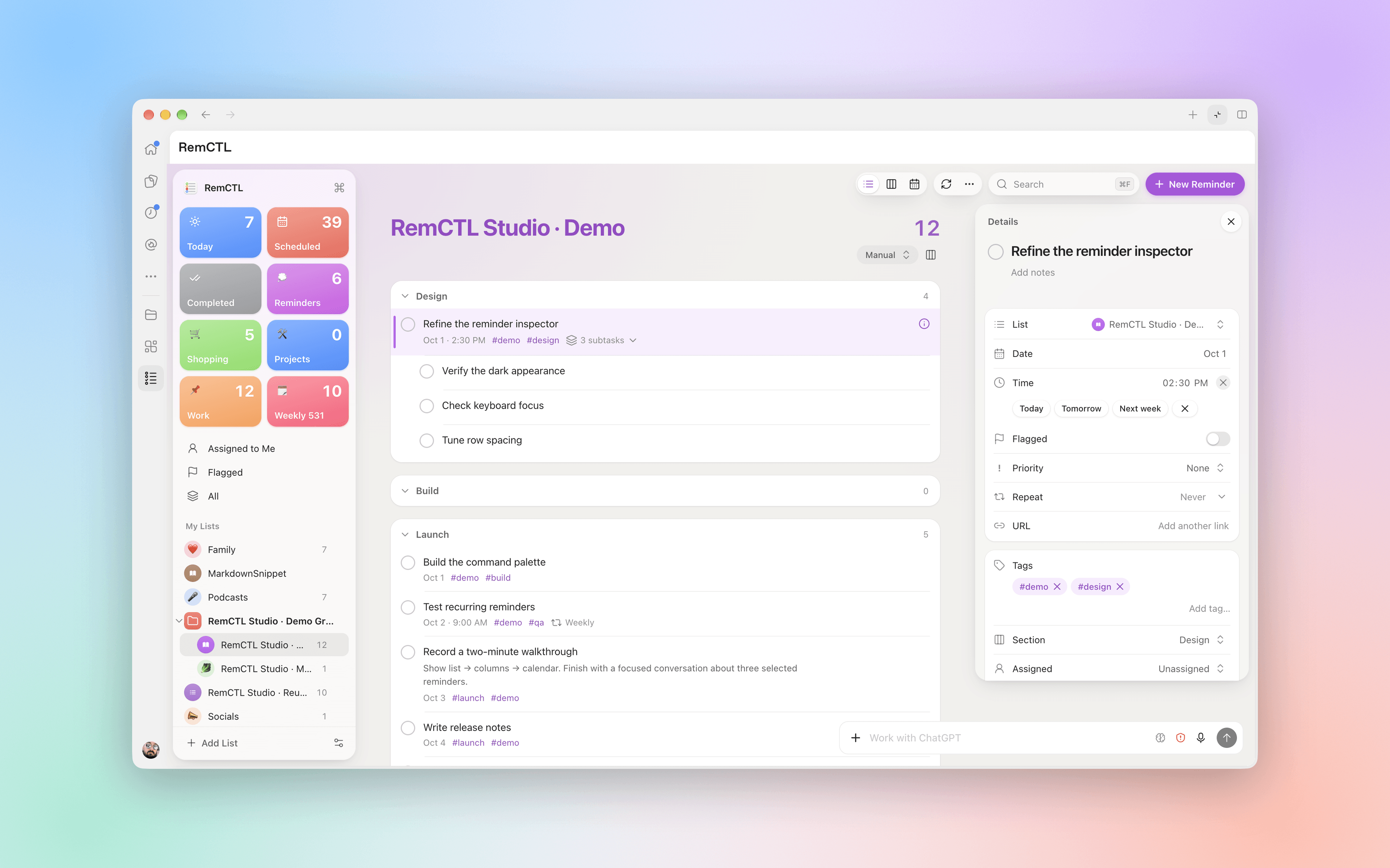Switch to calendar view in toolbar
1390x868 pixels.
914,184
